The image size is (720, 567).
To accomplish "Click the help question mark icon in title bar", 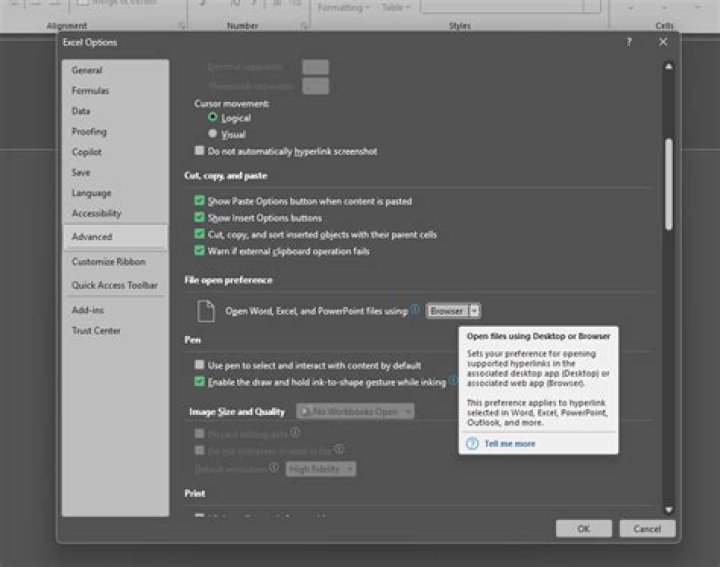I will [x=629, y=42].
